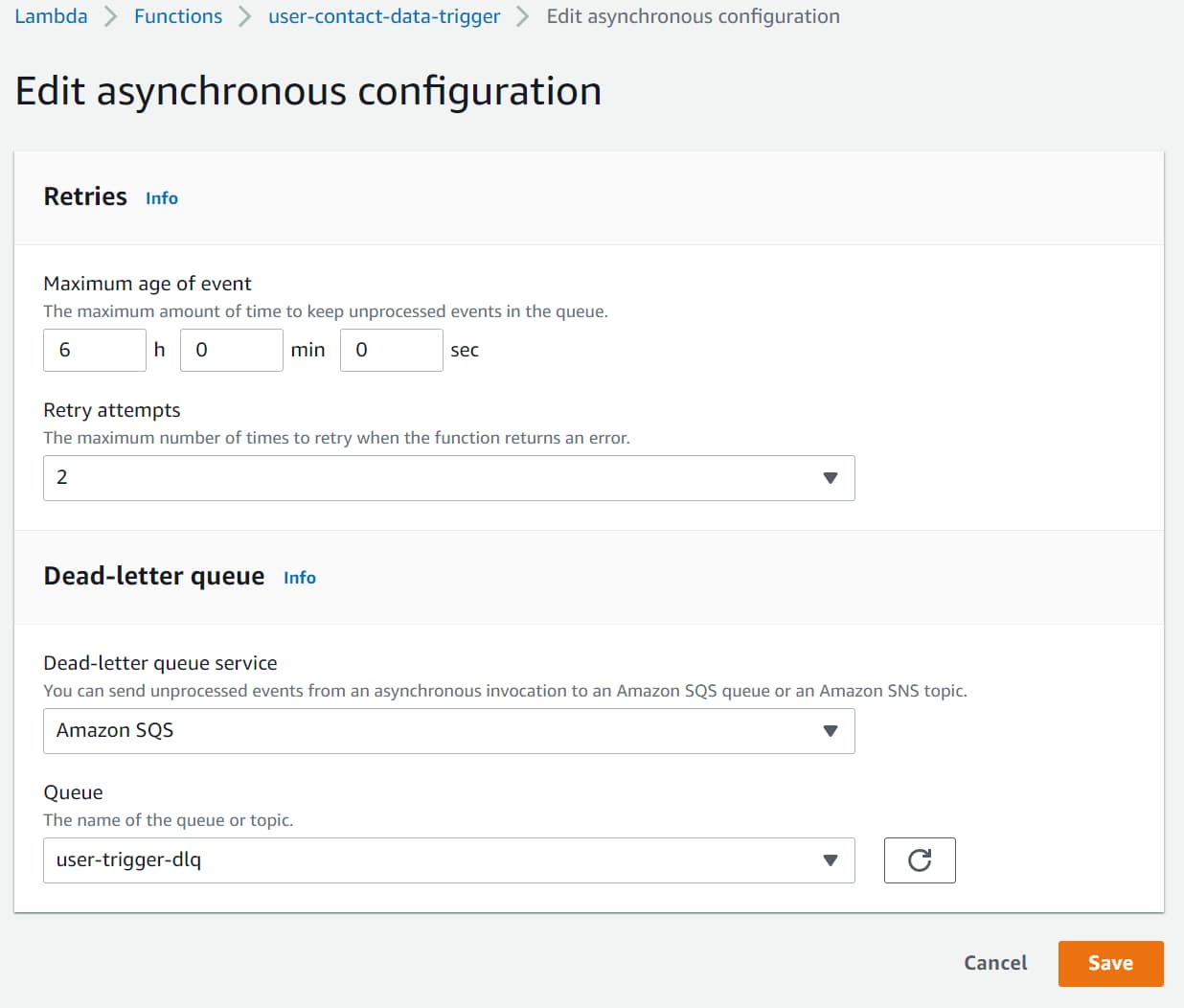Select the hours input showing 6
Screen dimensions: 1184x1008
(x=94, y=350)
